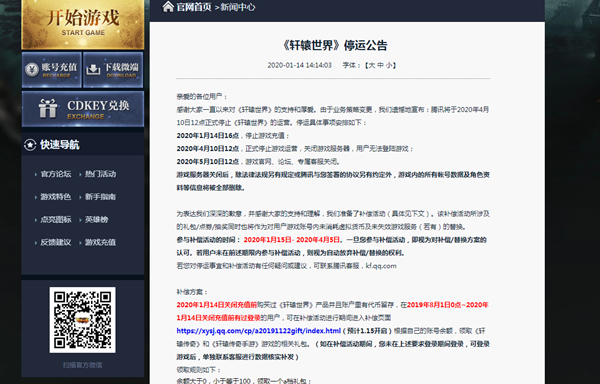Go to 官网首页 breadcrumb link
The image size is (600, 384).
pos(194,7)
